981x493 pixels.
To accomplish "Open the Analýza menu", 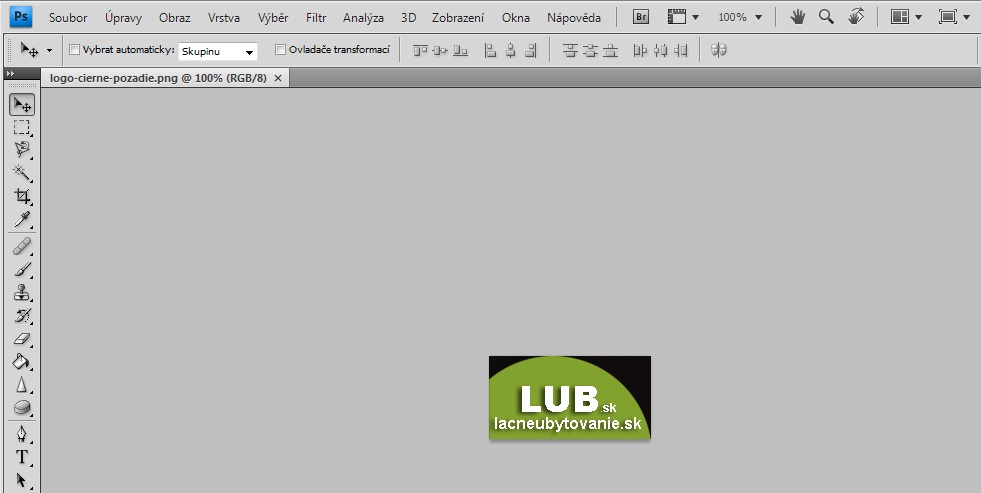I will (x=363, y=18).
